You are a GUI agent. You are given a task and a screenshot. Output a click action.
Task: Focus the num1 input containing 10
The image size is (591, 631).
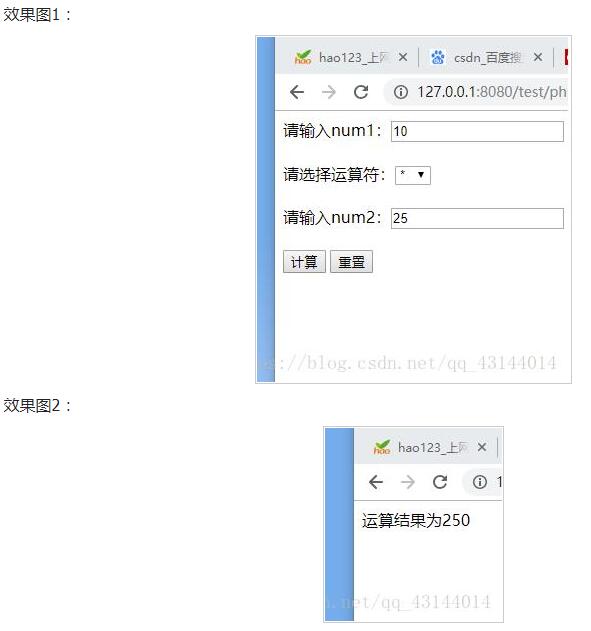pyautogui.click(x=477, y=132)
